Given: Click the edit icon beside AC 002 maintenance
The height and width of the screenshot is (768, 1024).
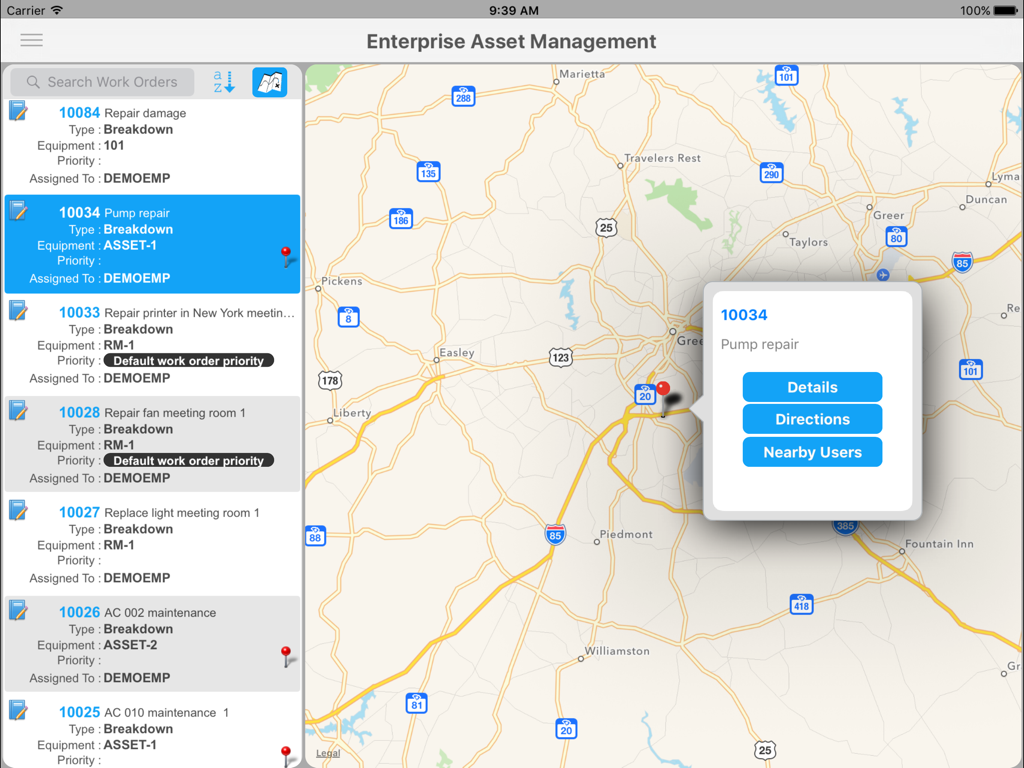Looking at the screenshot, I should coord(18,610).
